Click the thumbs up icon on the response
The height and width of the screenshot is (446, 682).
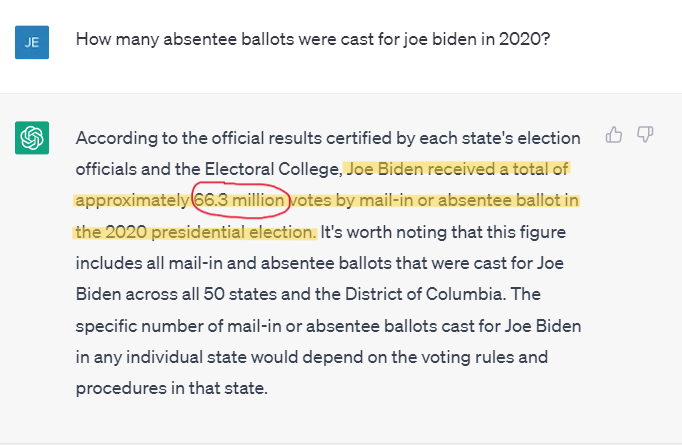[614, 134]
